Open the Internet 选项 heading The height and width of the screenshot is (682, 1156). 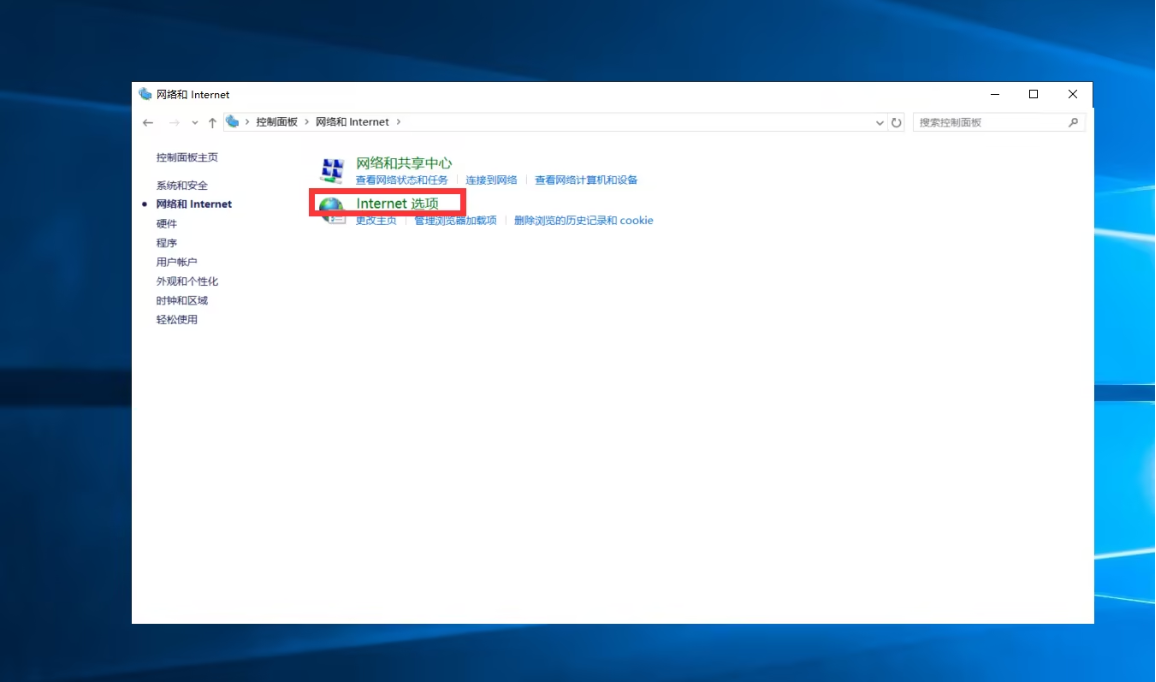click(x=397, y=203)
